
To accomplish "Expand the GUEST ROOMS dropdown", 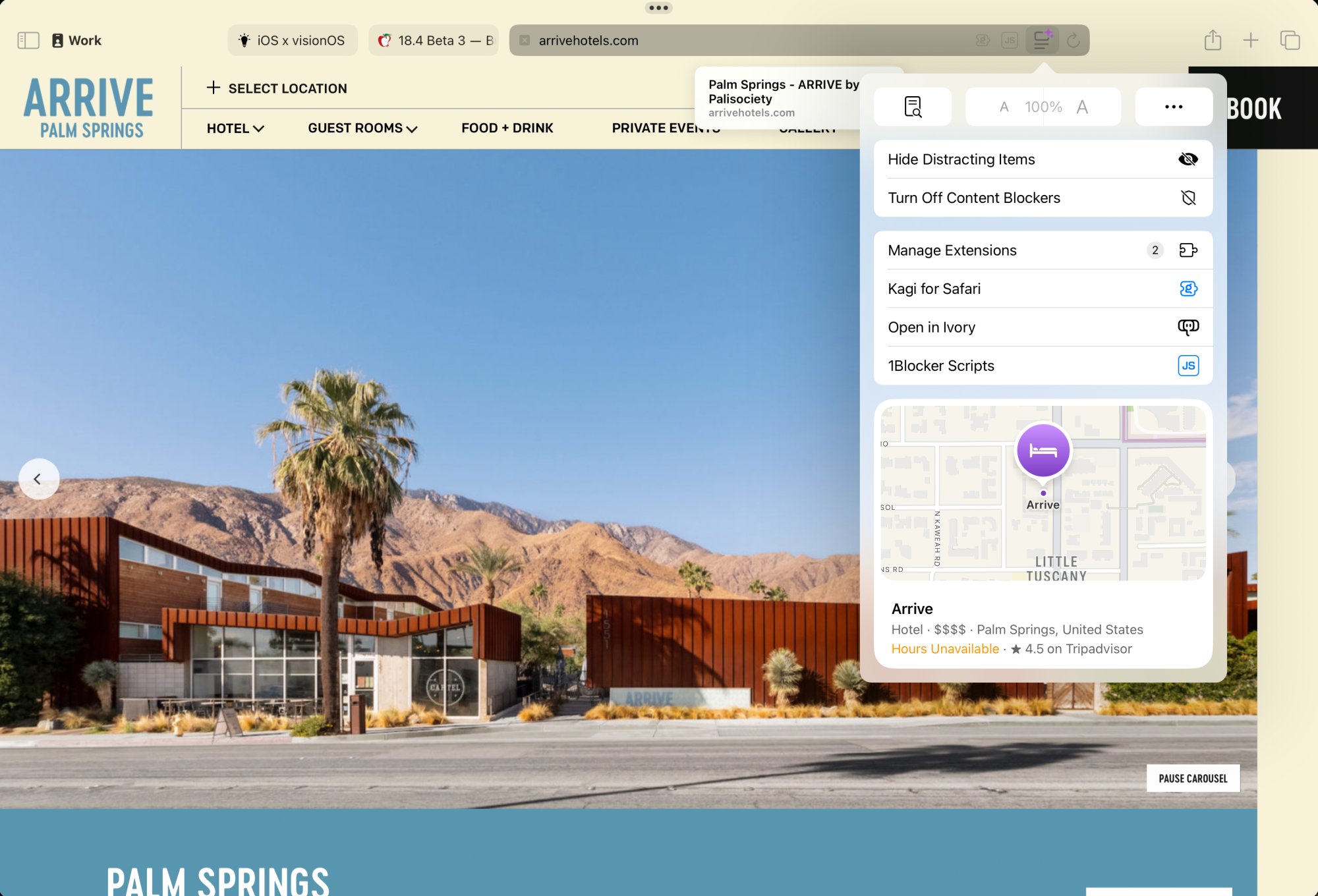I will (362, 128).
